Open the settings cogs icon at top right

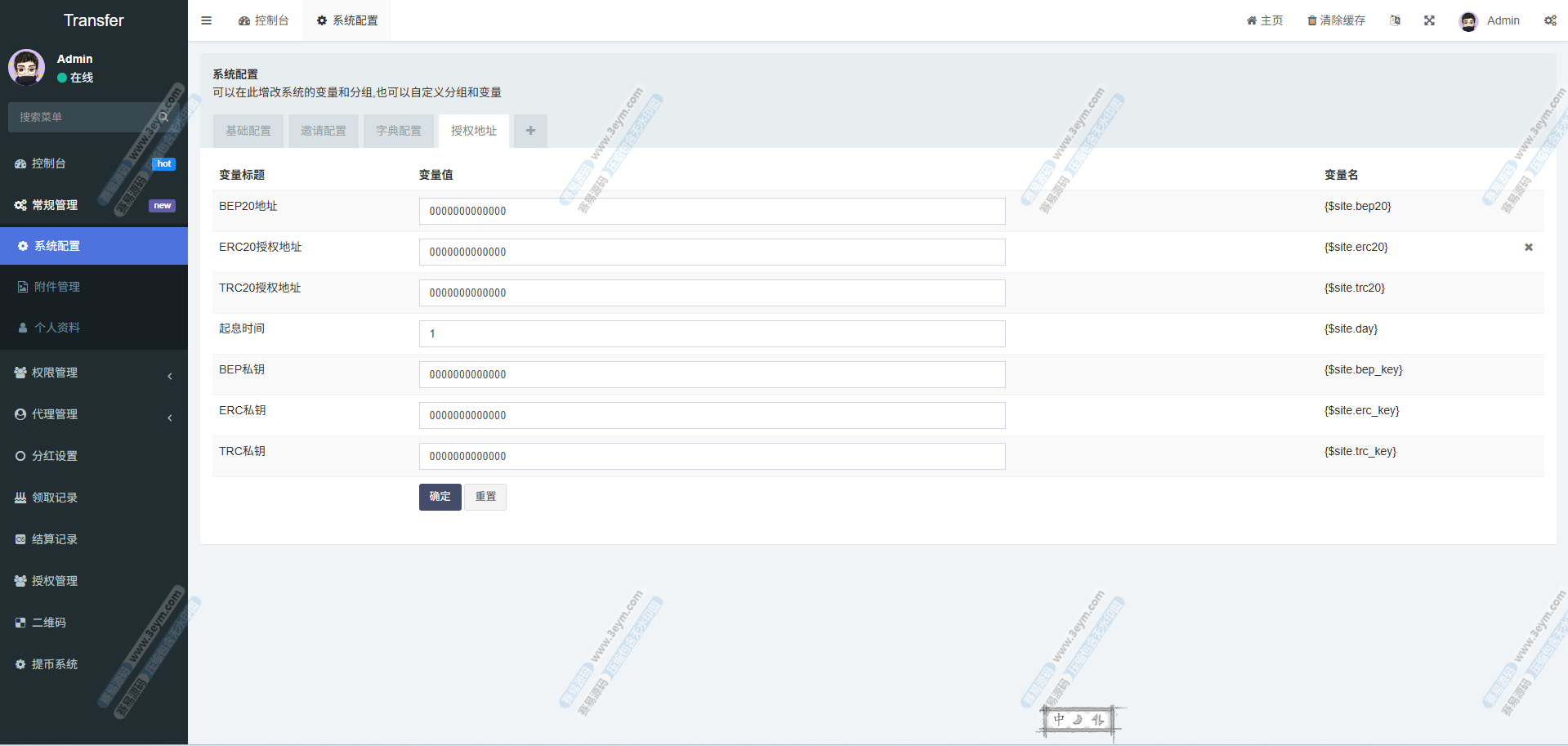[x=1550, y=20]
